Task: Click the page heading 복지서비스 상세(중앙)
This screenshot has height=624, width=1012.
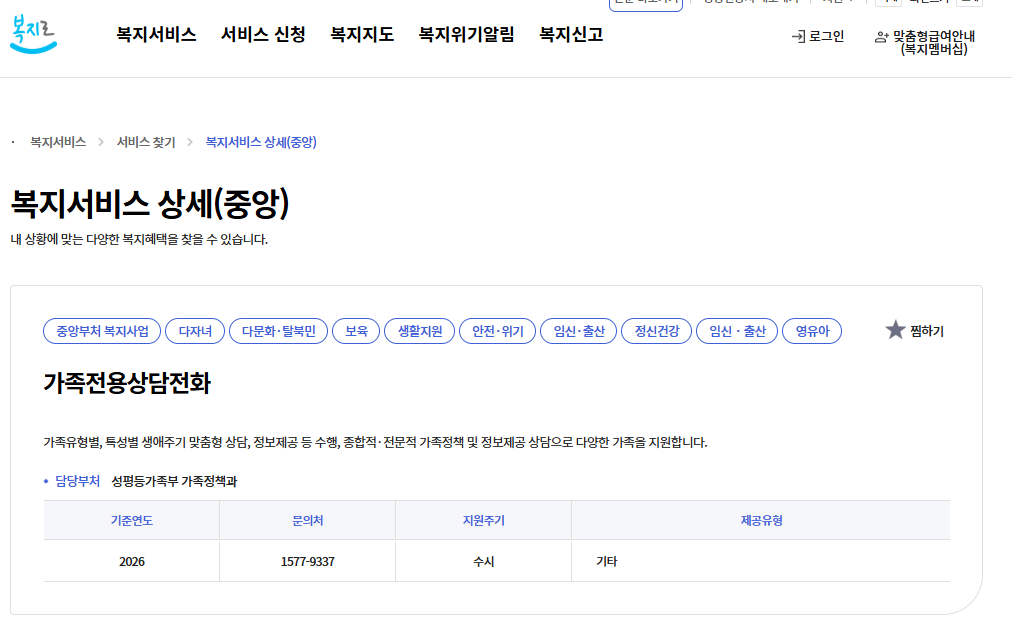Action: [x=150, y=203]
